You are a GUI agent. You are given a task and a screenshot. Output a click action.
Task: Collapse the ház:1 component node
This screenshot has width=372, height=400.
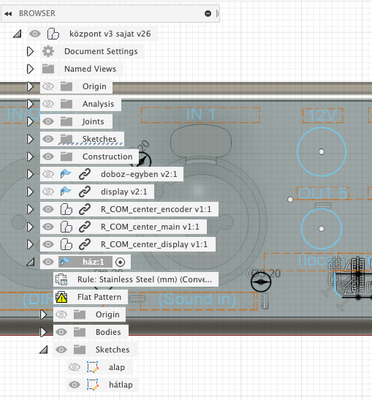pos(30,262)
